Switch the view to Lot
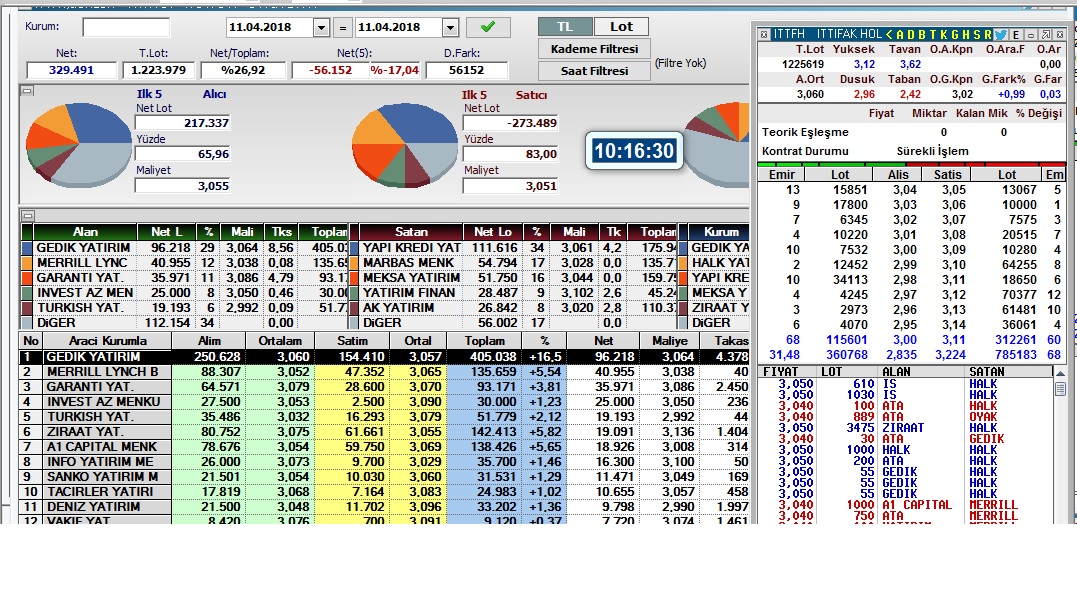The image size is (1077, 614). [621, 27]
